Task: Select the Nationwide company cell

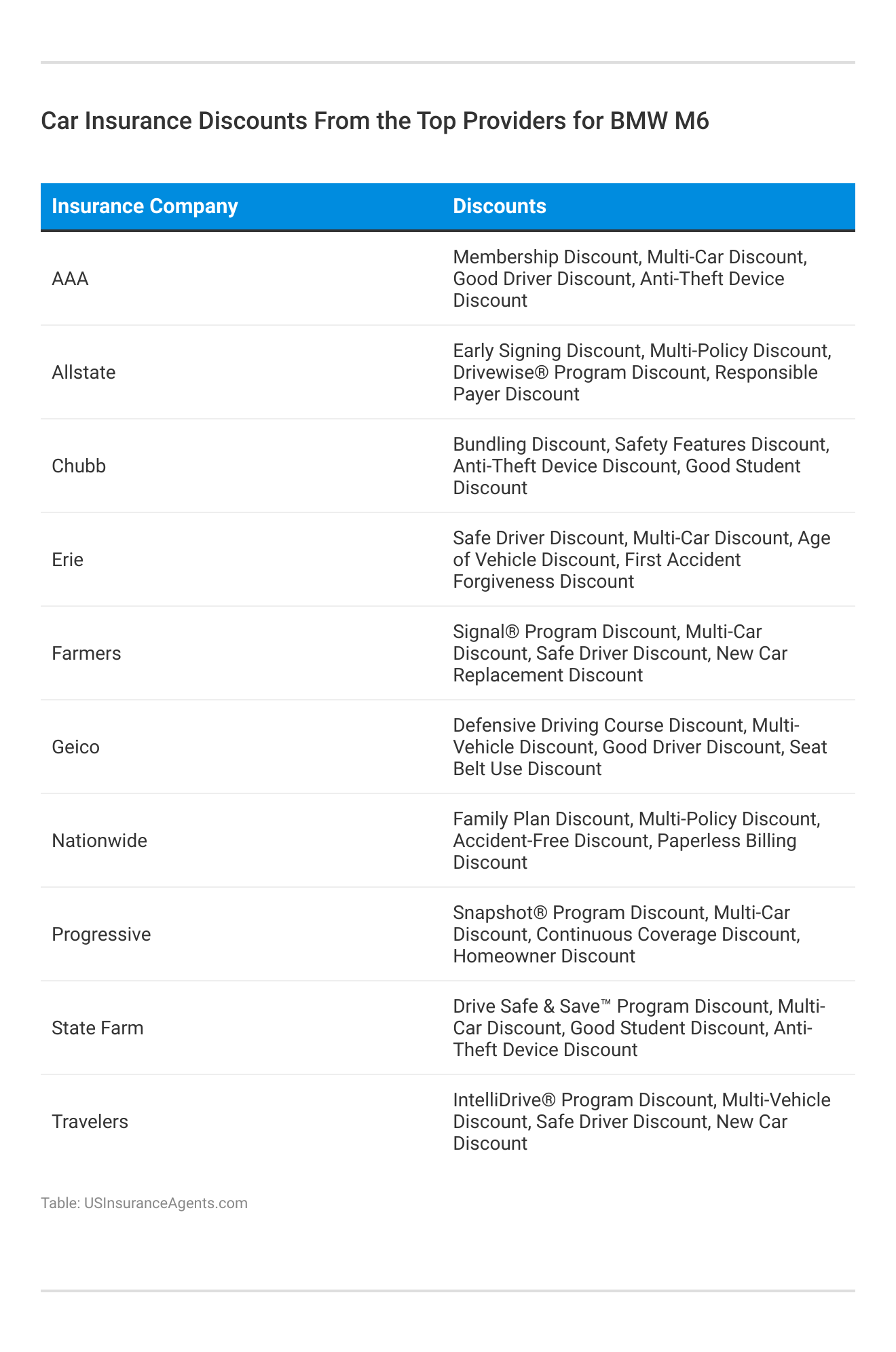Action: pos(100,841)
